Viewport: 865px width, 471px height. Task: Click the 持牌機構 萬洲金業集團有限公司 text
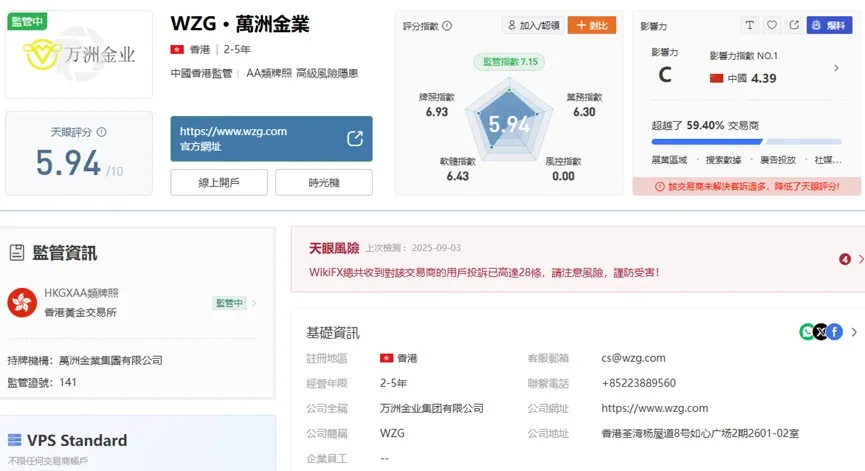point(85,360)
